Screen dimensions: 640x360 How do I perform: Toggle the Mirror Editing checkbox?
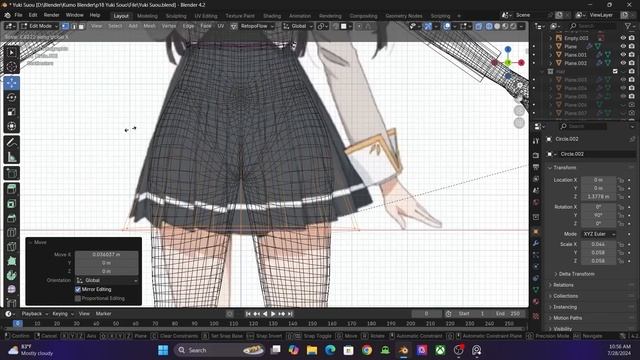pyautogui.click(x=78, y=289)
